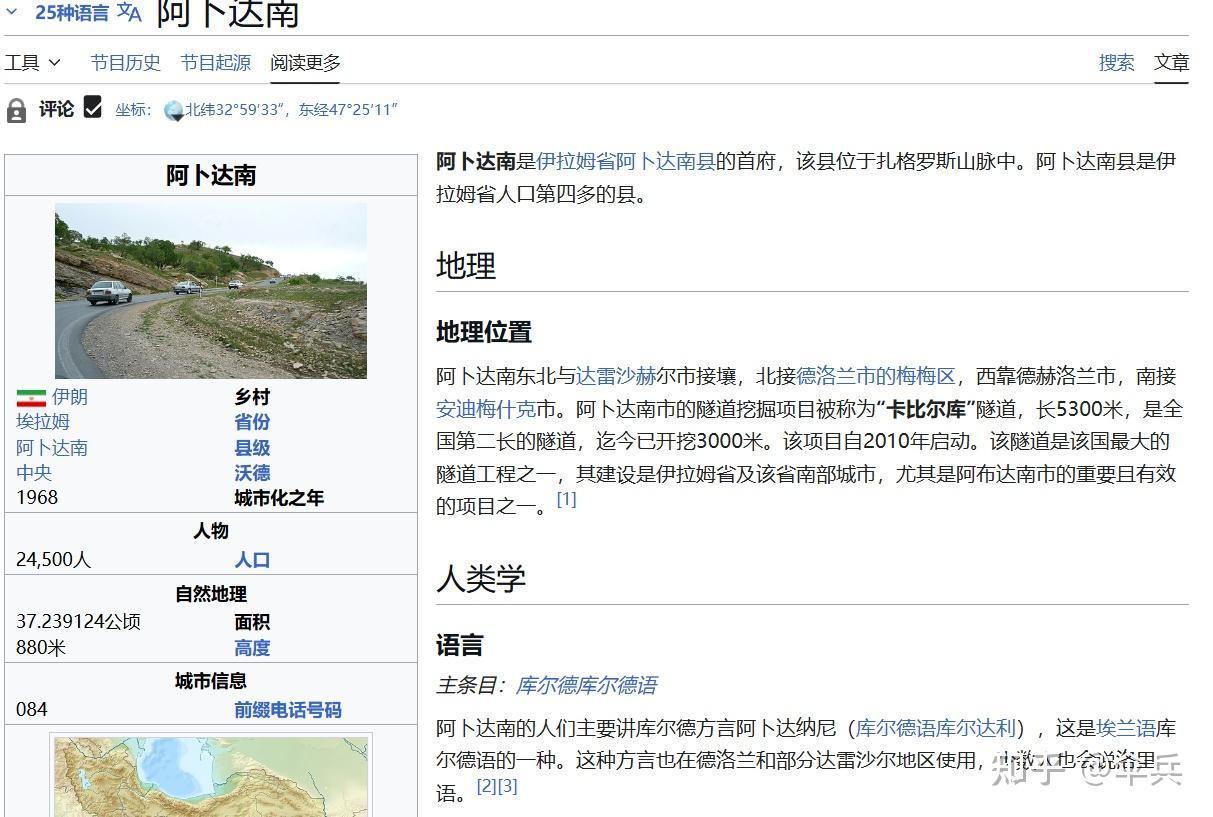The width and height of the screenshot is (1213, 817).
Task: Open the 埃兰语 link
Action: point(1126,728)
